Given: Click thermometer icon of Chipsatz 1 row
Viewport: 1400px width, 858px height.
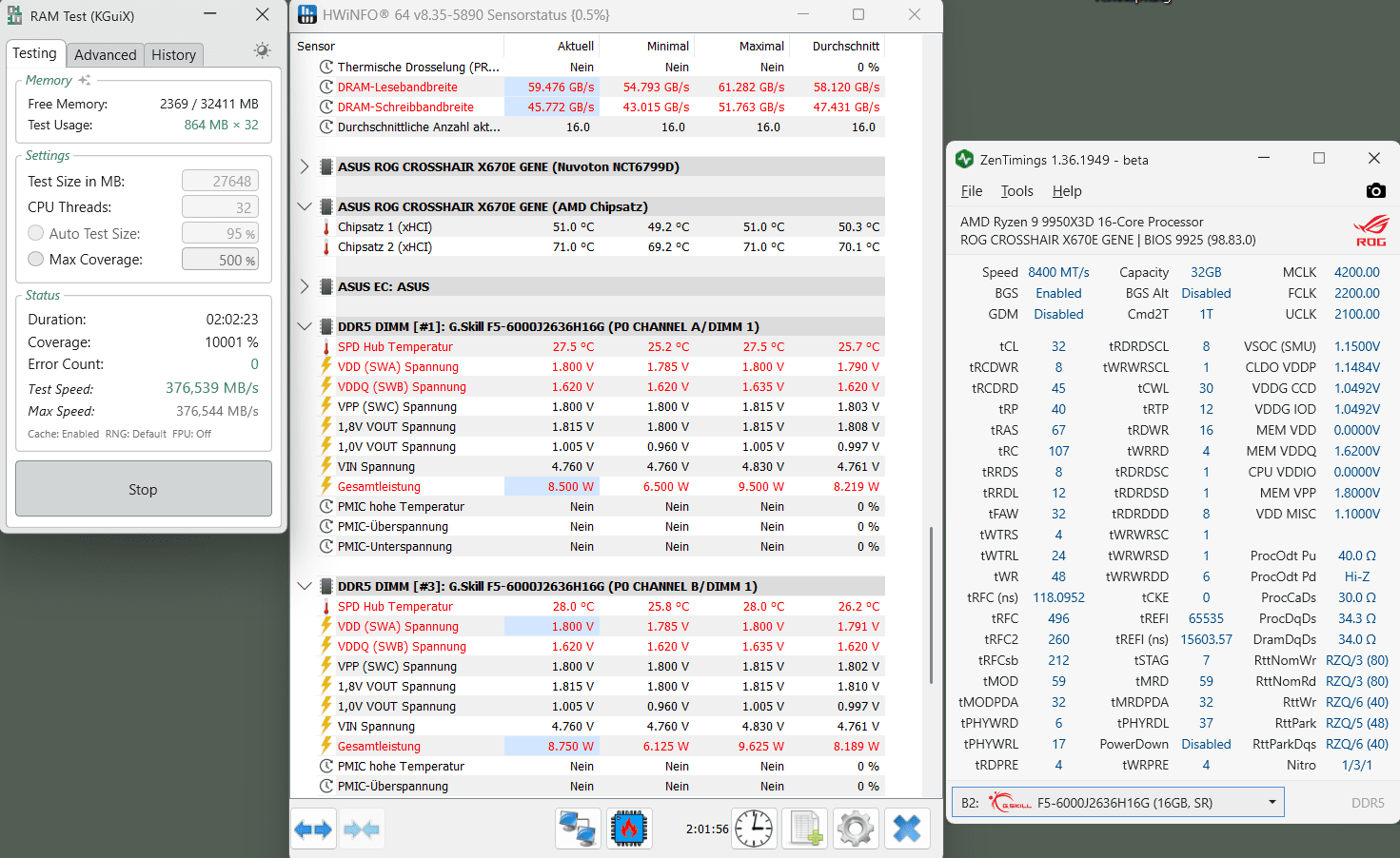Looking at the screenshot, I should point(326,226).
